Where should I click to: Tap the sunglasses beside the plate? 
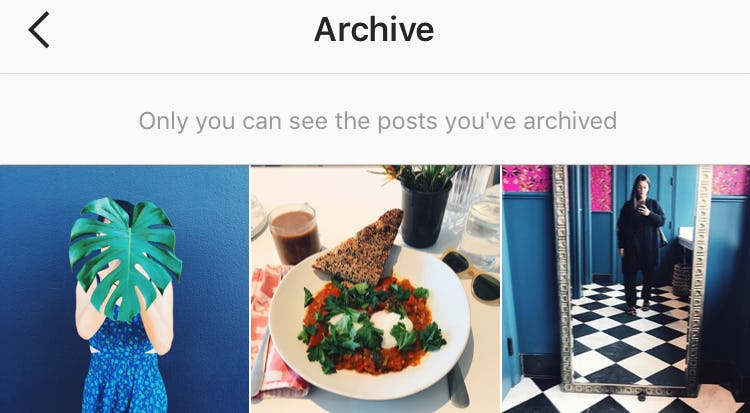470,275
